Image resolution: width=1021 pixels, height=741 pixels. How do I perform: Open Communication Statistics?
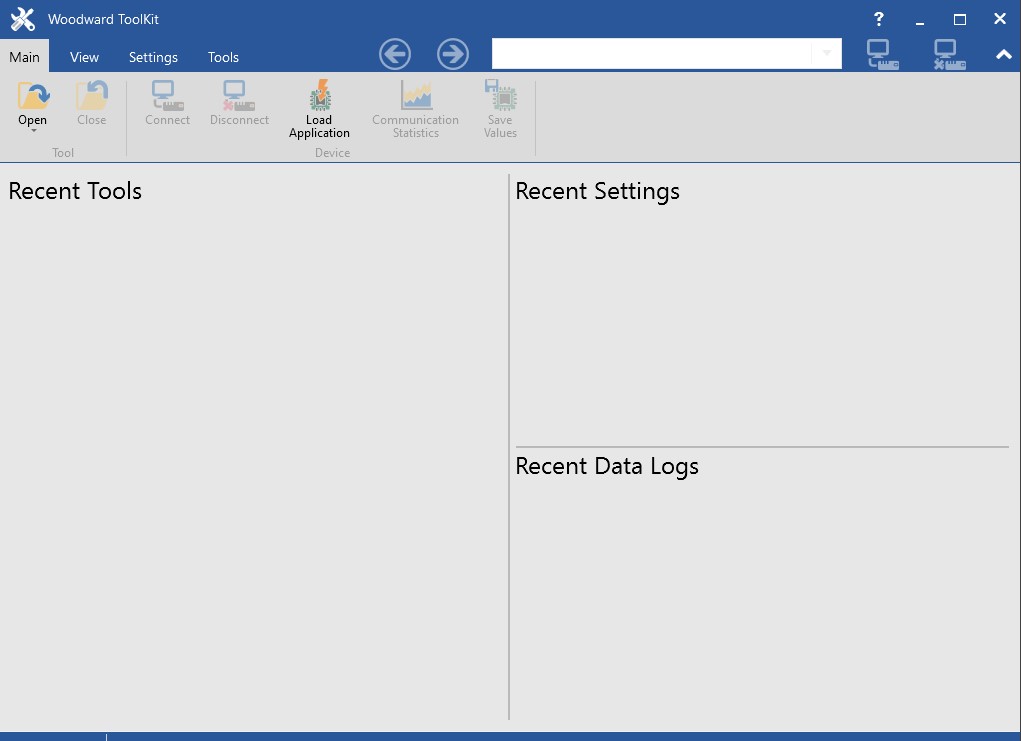[x=415, y=109]
